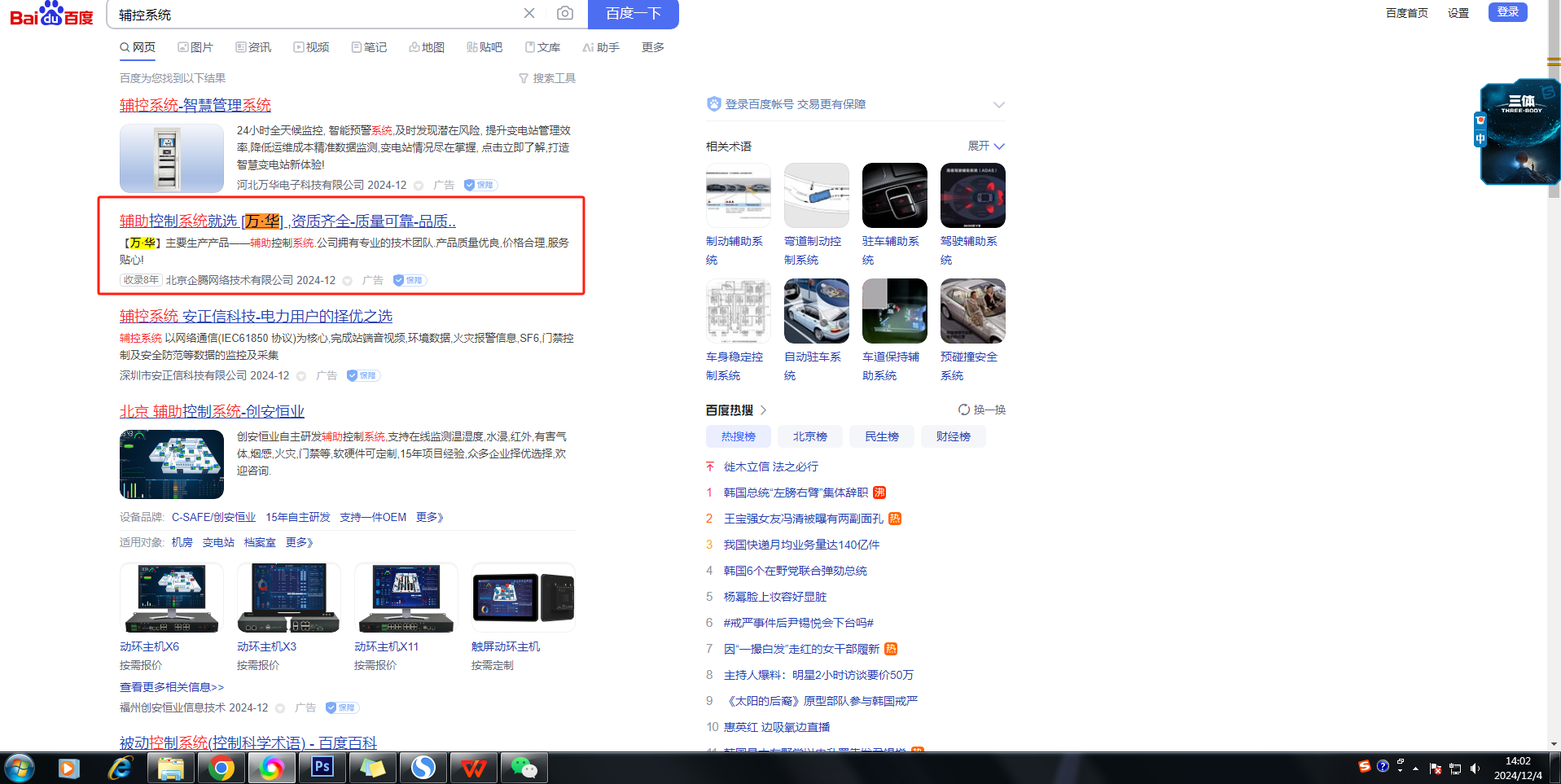Switch to the 视频 search tab
Screen dimensions: 1561x784
tap(311, 47)
